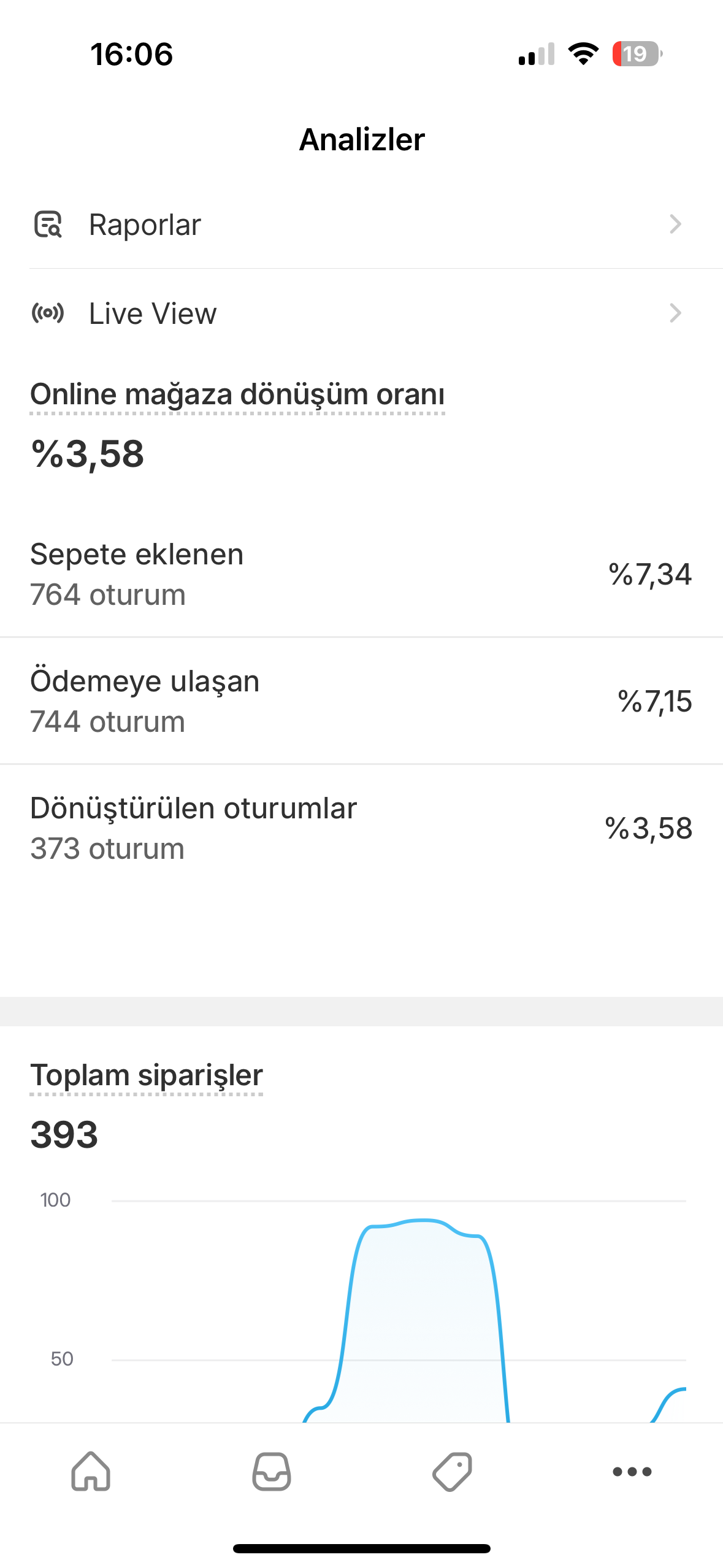The image size is (723, 1568).
Task: Tap the 16:06 clock in status bar
Action: (x=132, y=54)
